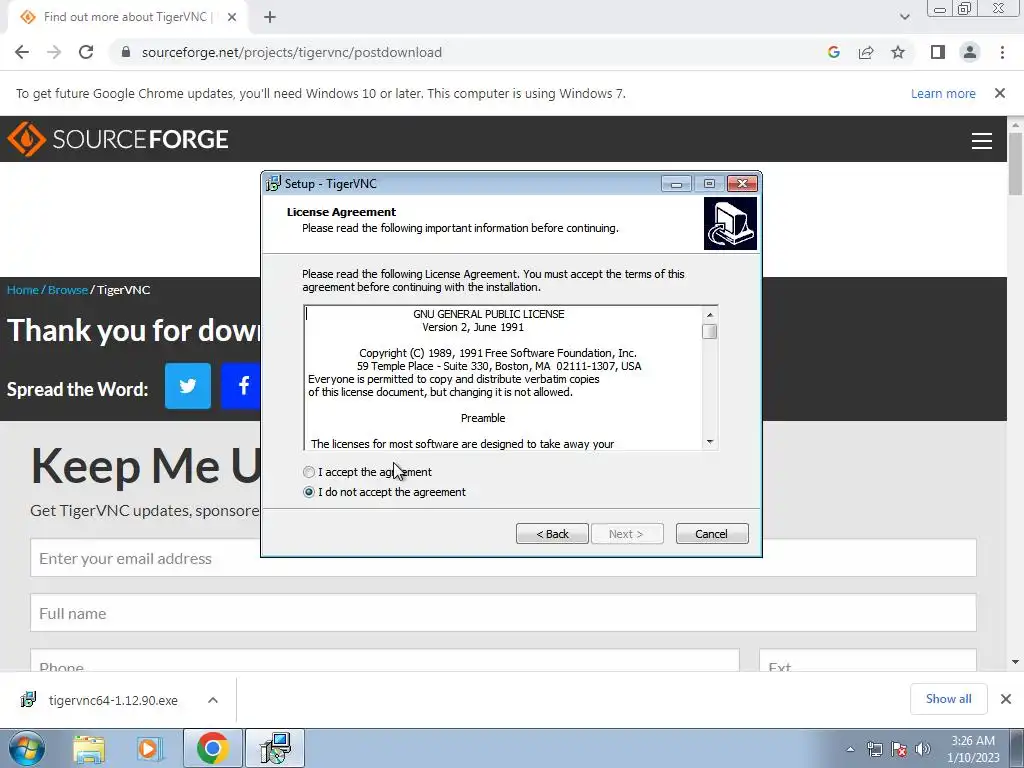Click the Chrome forward arrow
The width and height of the screenshot is (1024, 768).
click(x=54, y=52)
